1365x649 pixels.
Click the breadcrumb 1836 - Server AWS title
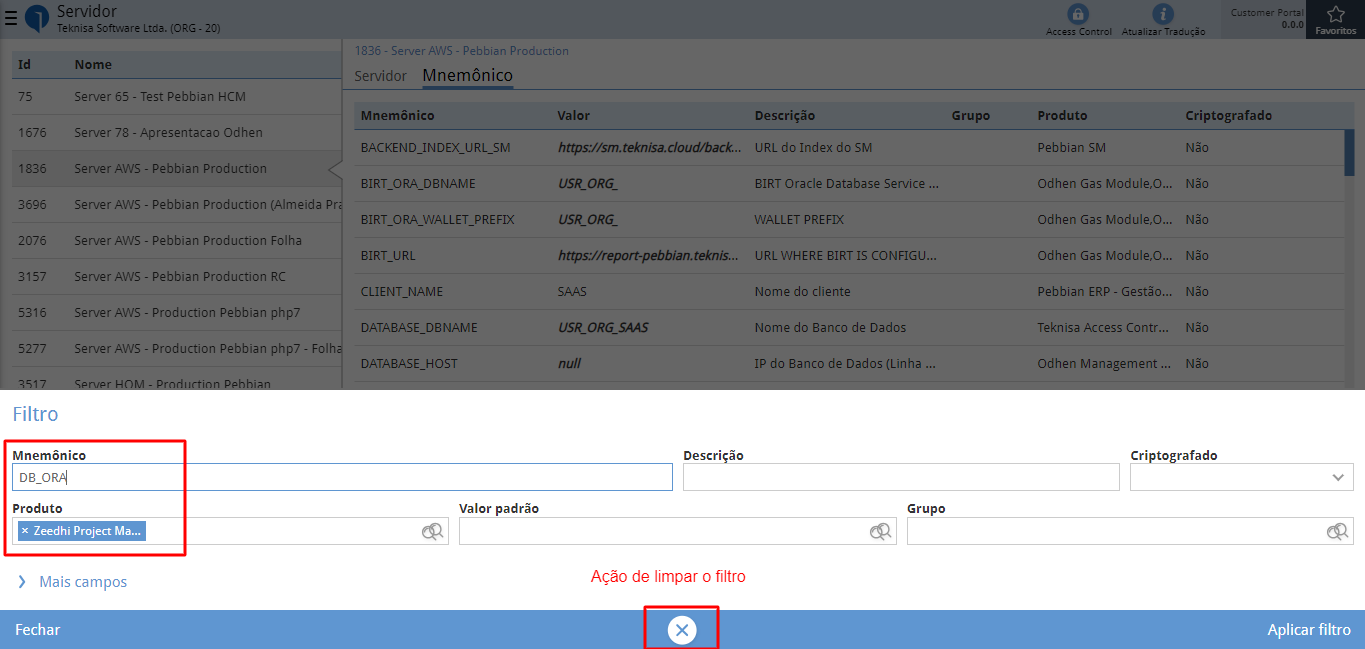(462, 51)
